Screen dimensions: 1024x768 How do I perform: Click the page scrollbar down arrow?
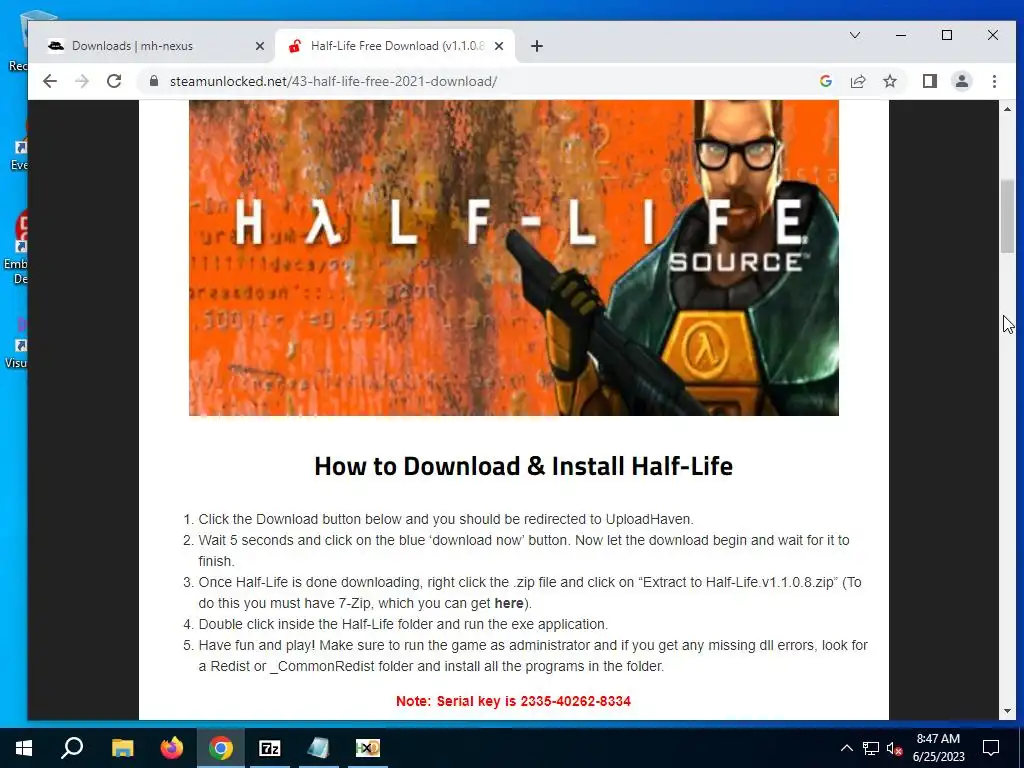pyautogui.click(x=1007, y=711)
